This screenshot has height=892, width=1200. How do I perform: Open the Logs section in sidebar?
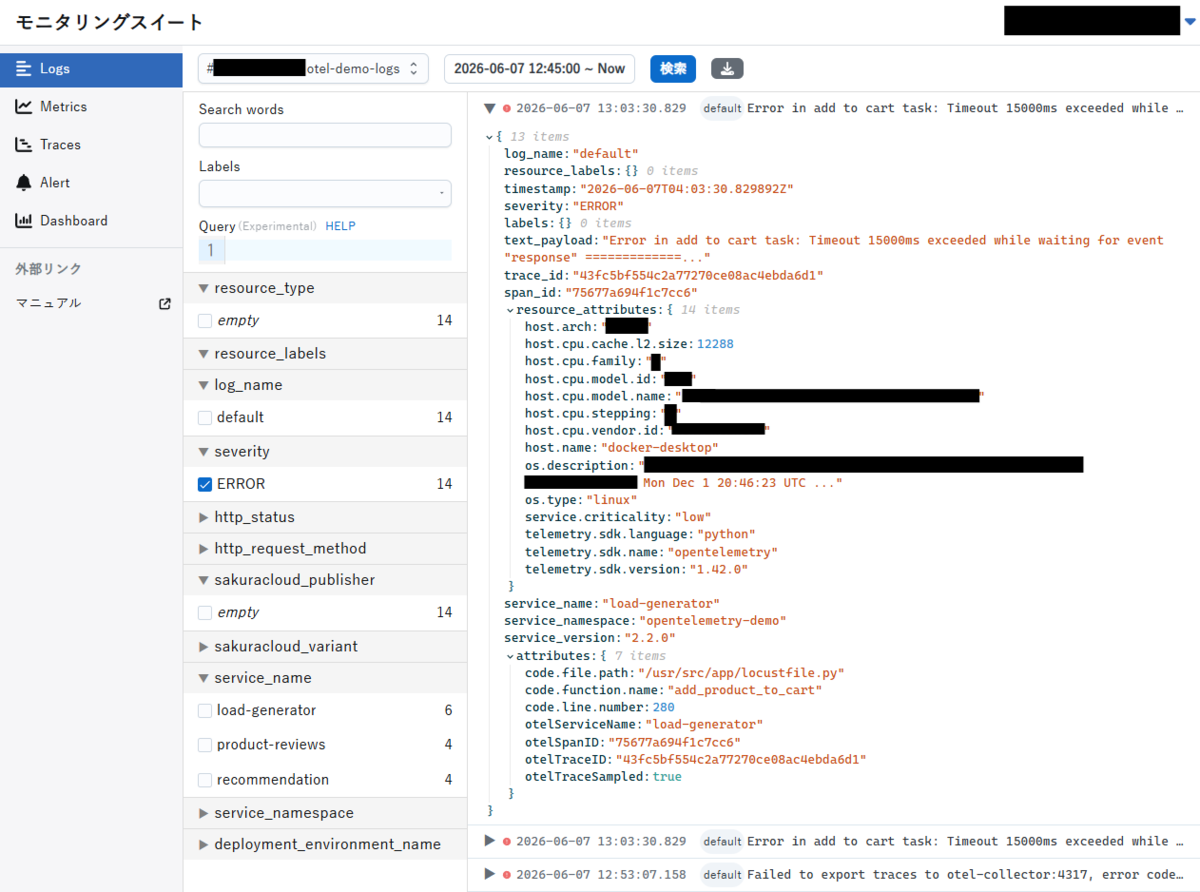tap(91, 69)
